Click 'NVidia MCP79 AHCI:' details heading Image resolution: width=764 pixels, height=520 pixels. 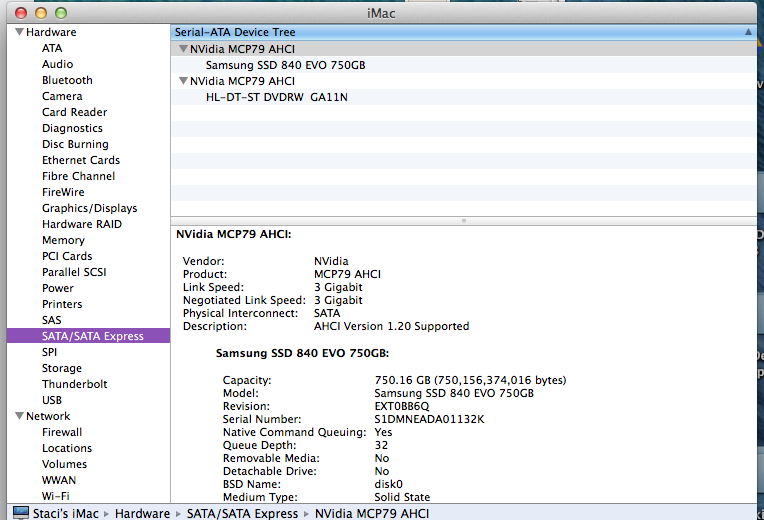point(233,234)
